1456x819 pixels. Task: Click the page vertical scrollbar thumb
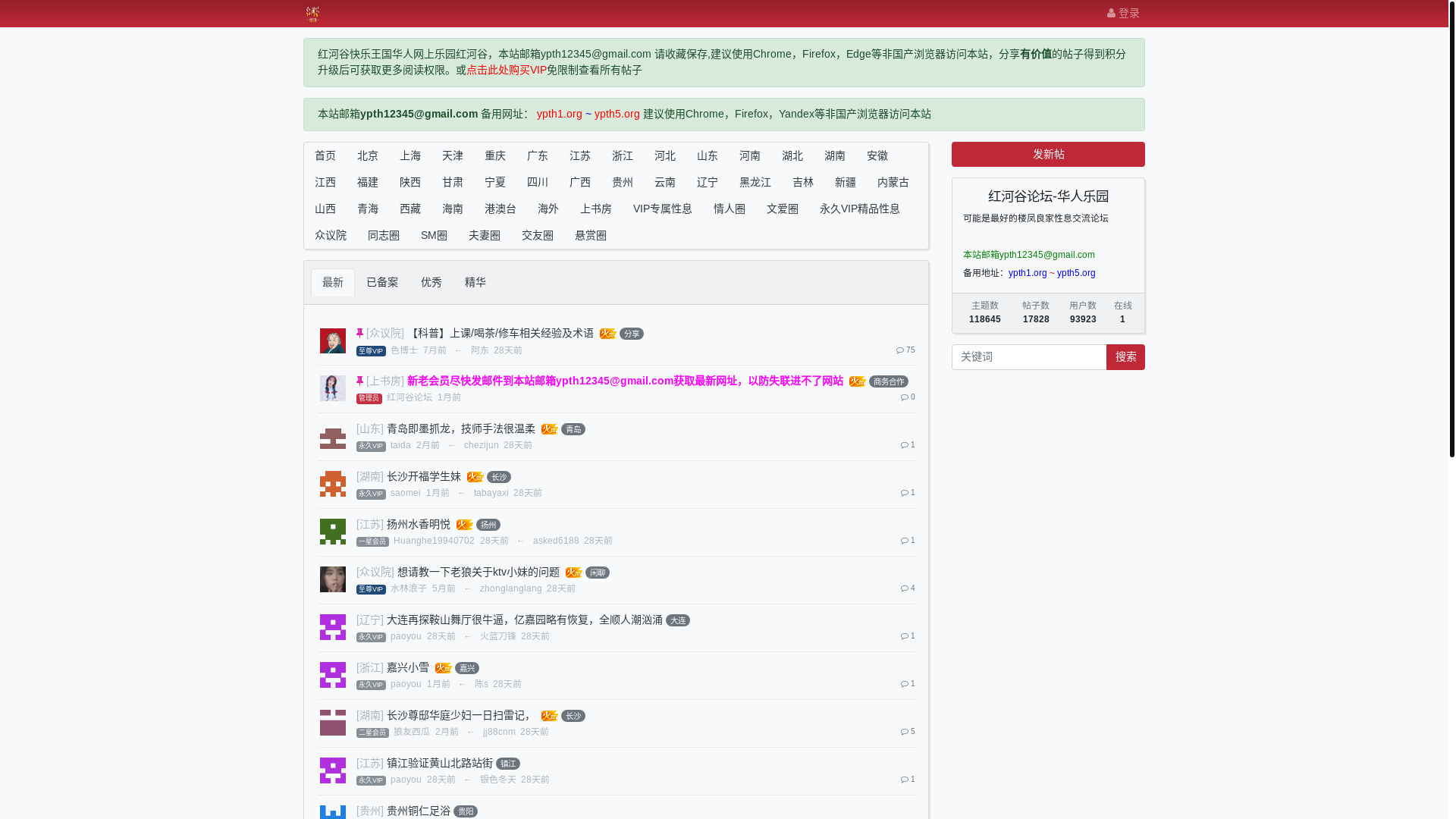[x=1451, y=227]
